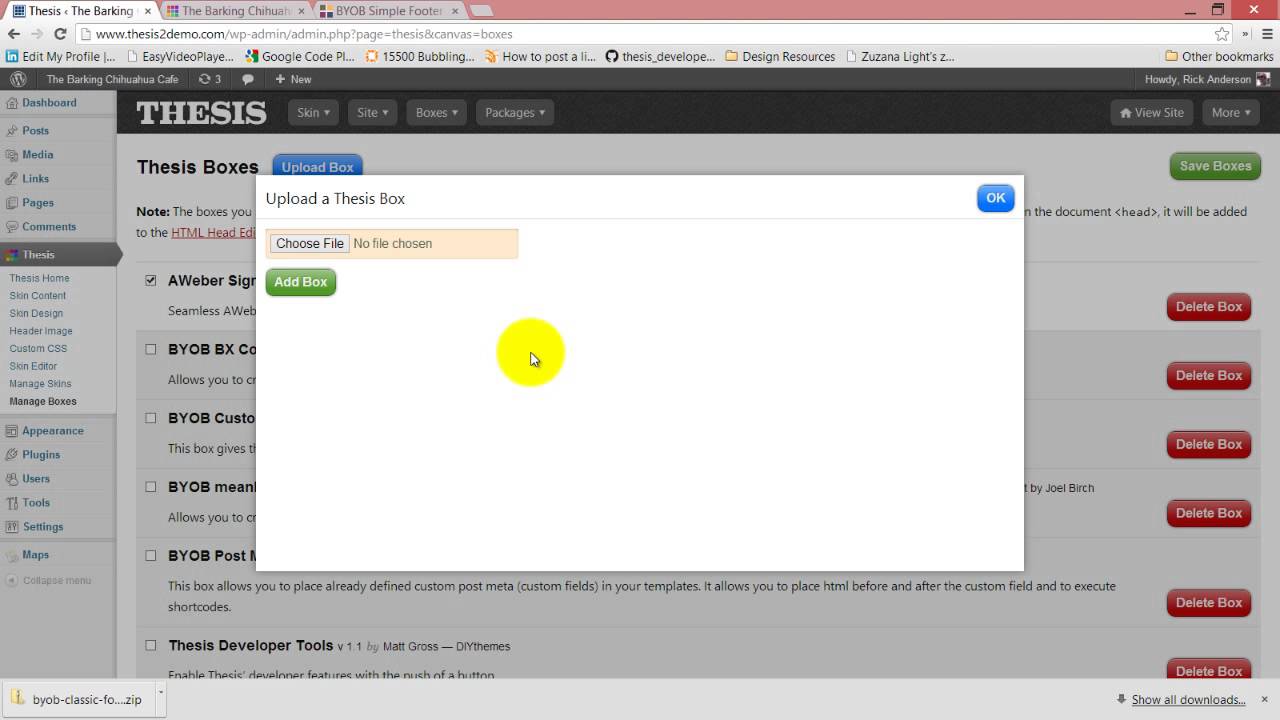Open Plugins in the WordPress sidebar

tap(41, 455)
